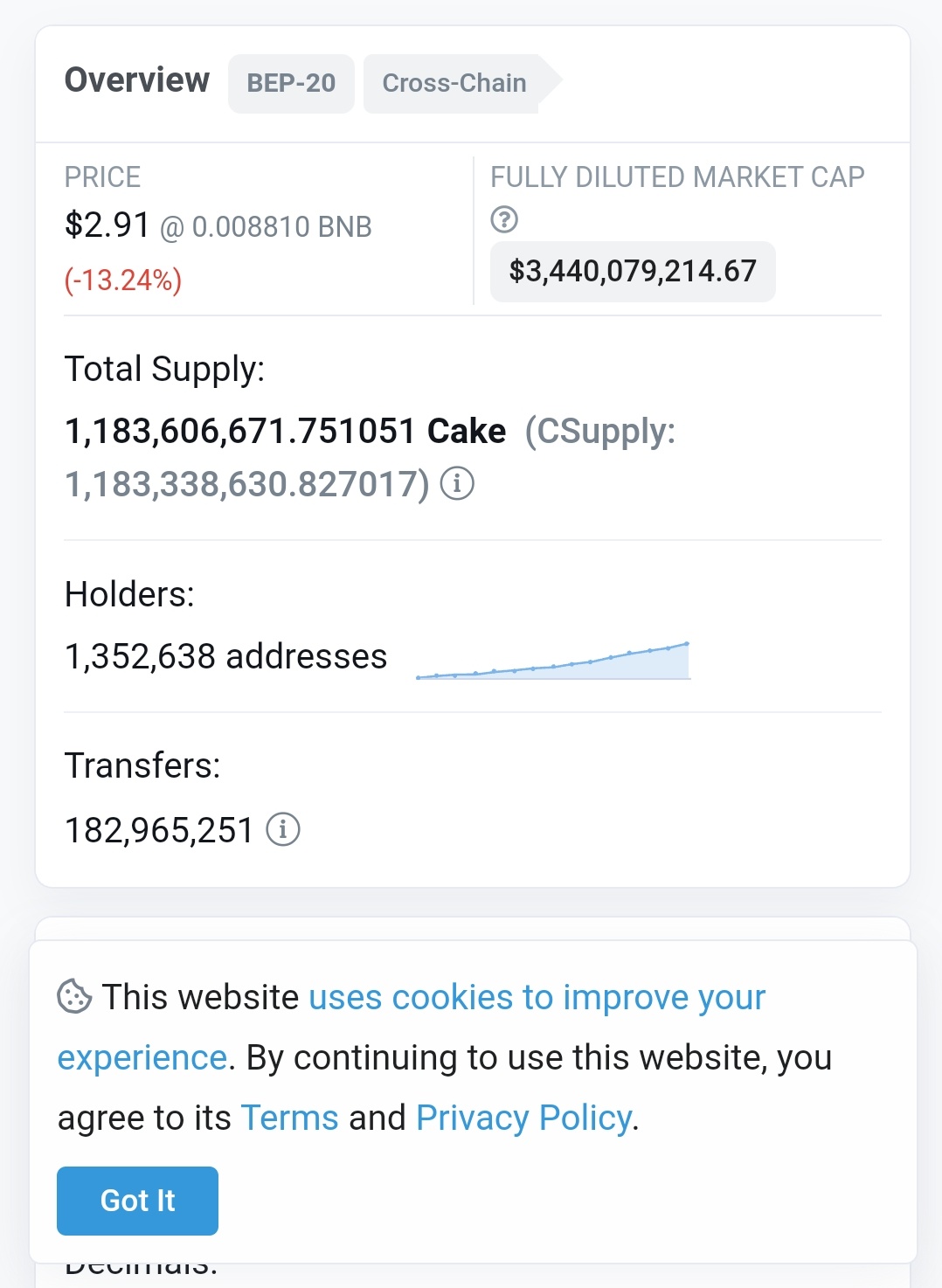The width and height of the screenshot is (942, 1288).
Task: Click the Overview heading
Action: pyautogui.click(x=137, y=80)
